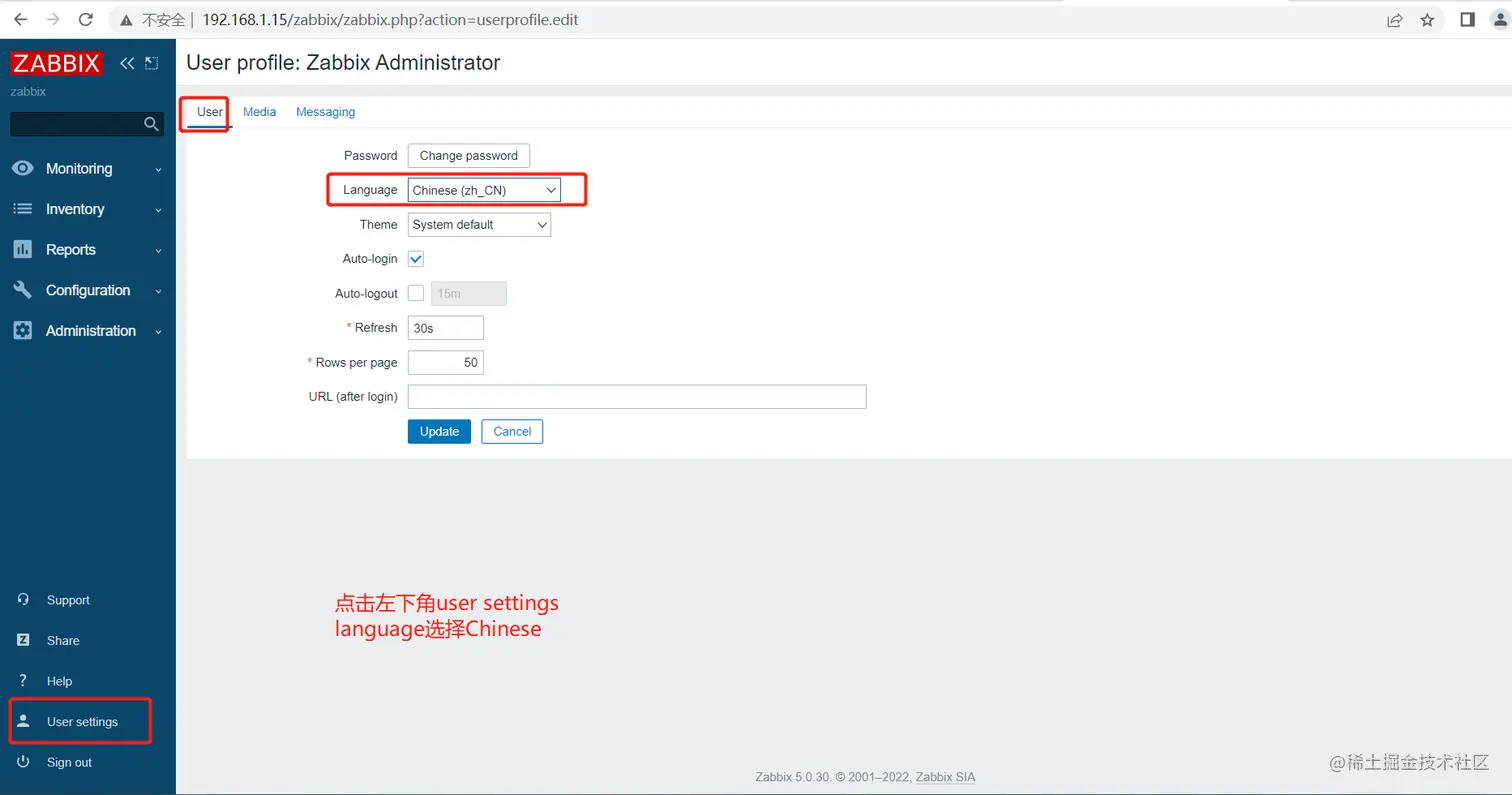The width and height of the screenshot is (1512, 795).
Task: Click the browser address bar URL
Action: tap(390, 20)
